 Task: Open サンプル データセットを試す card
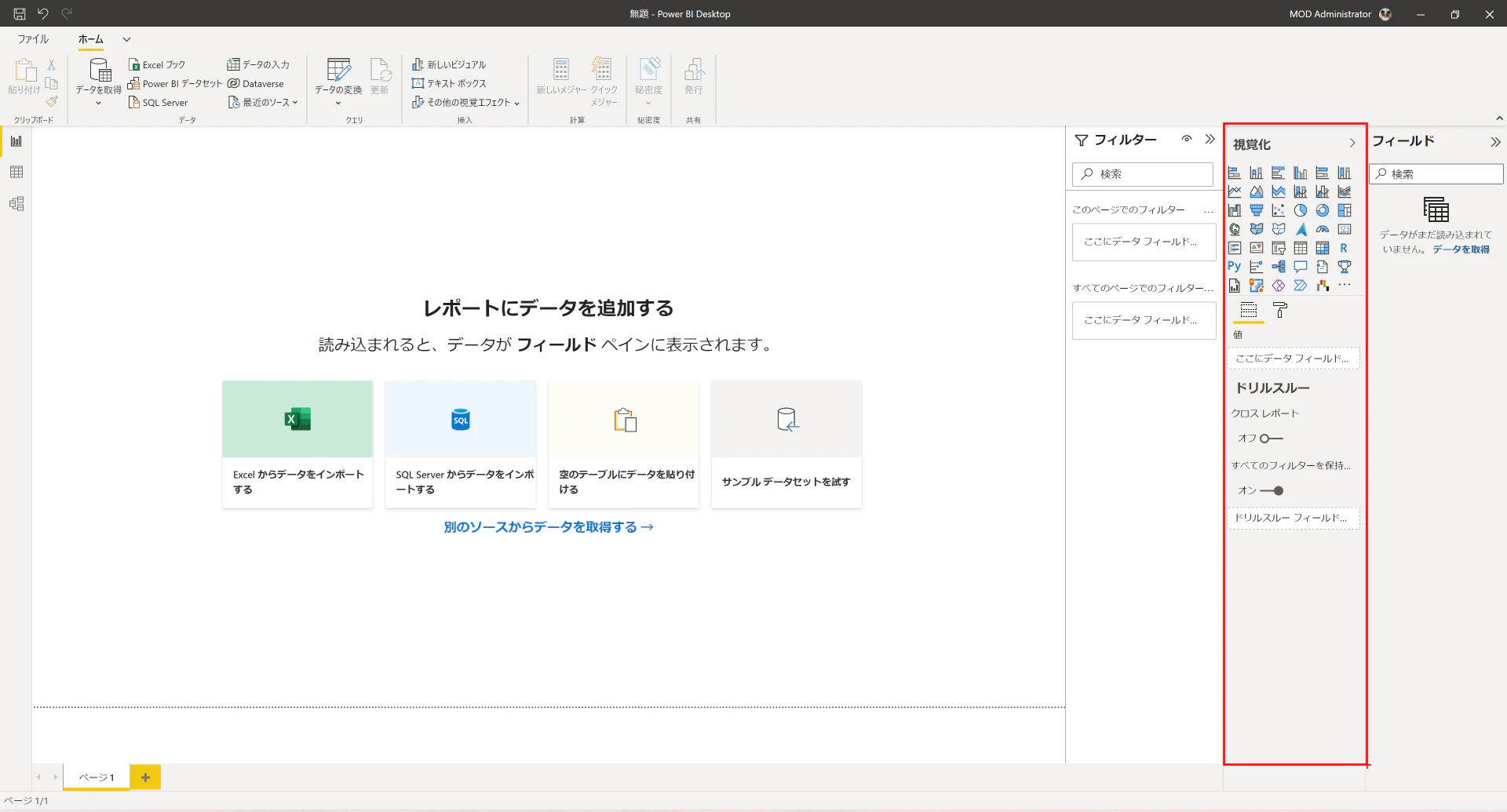[786, 444]
